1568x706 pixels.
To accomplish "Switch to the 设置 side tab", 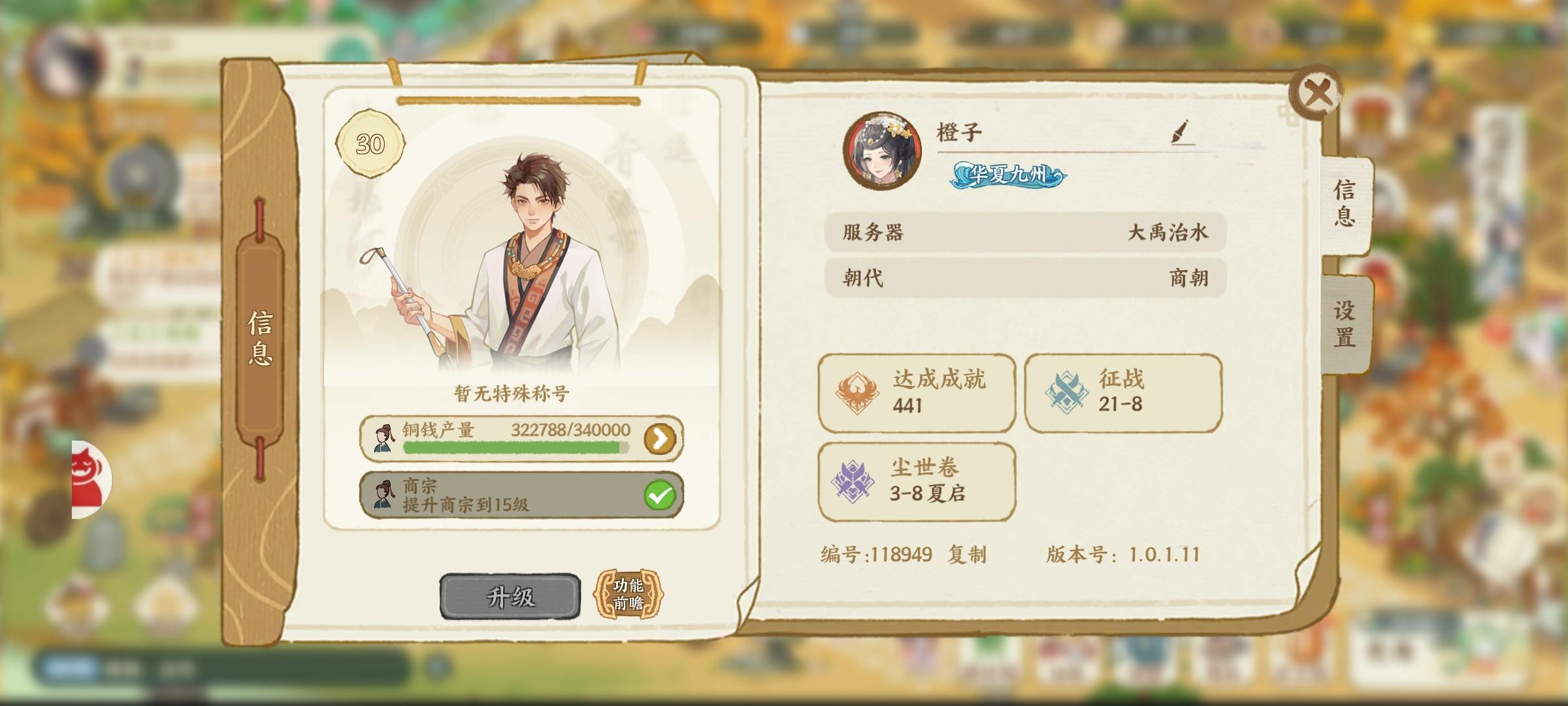I will click(x=1345, y=324).
